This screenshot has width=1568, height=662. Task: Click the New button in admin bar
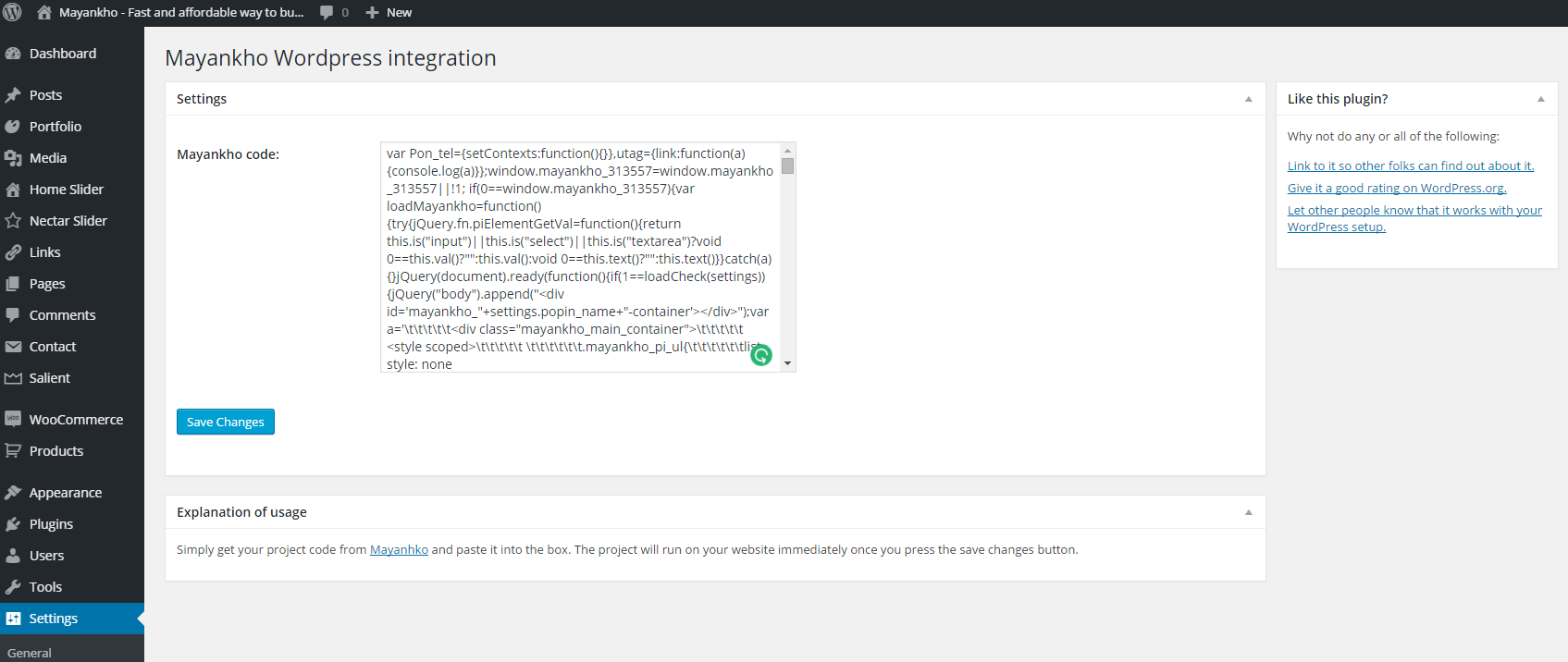(x=389, y=12)
